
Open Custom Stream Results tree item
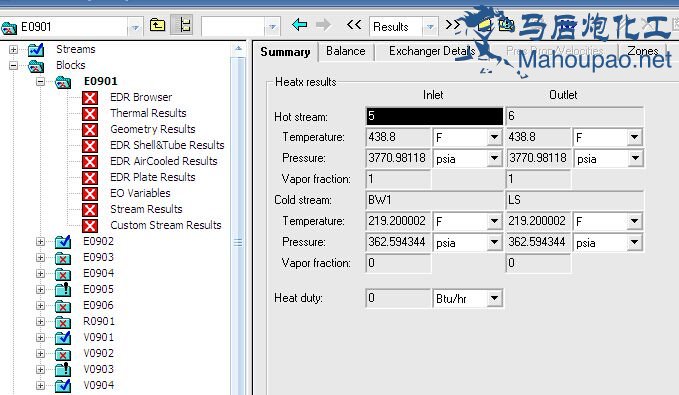tap(165, 225)
